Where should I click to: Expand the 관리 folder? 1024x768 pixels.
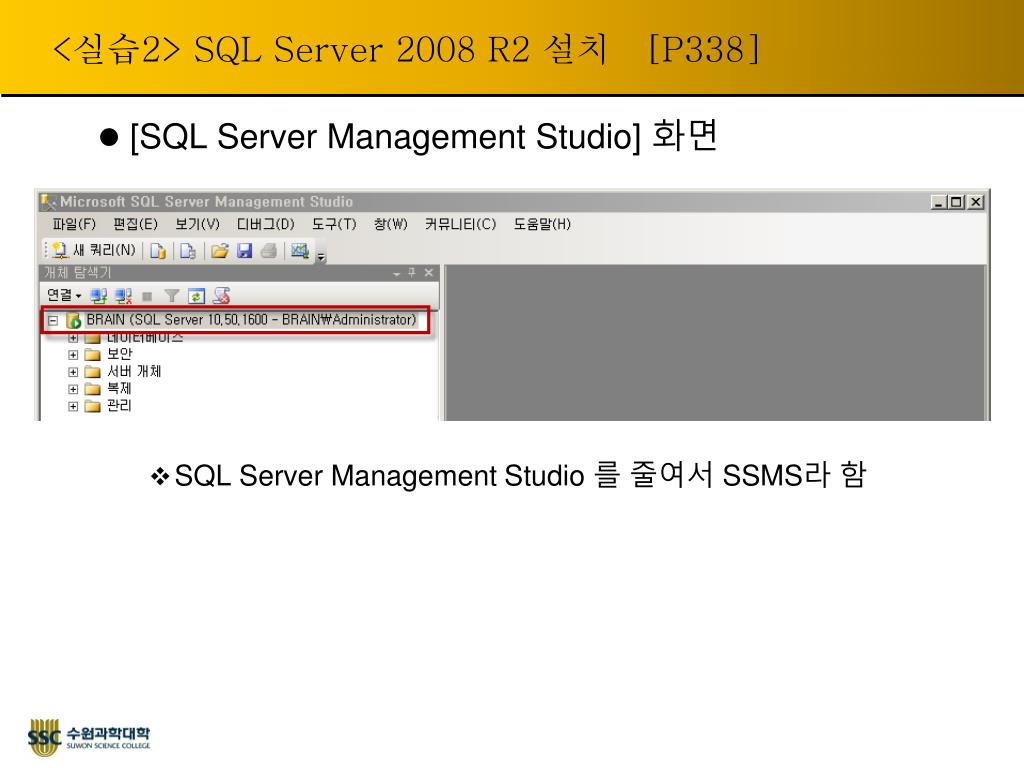73,406
